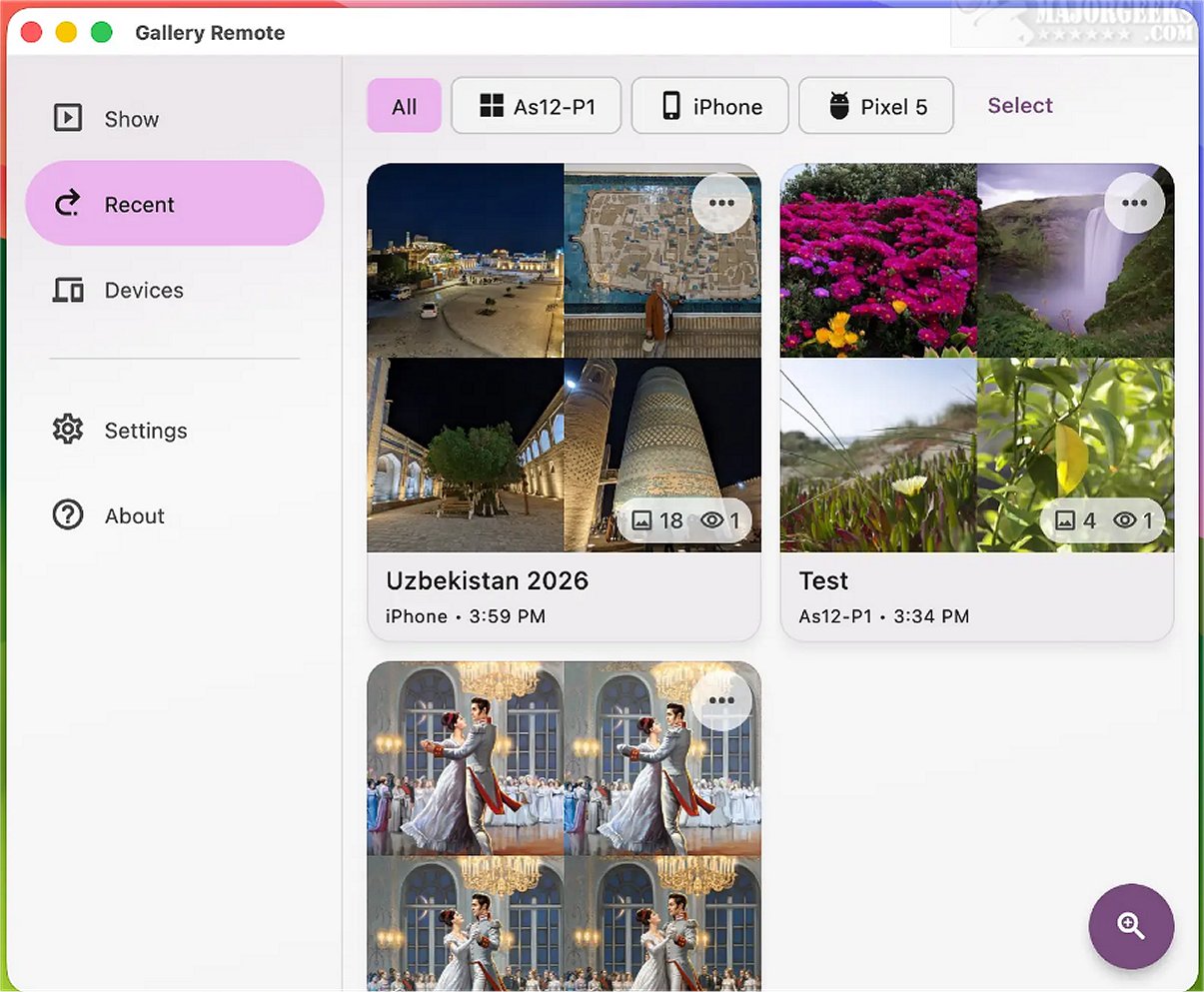Open more options for Test album
The image size is (1204, 992).
[1134, 203]
